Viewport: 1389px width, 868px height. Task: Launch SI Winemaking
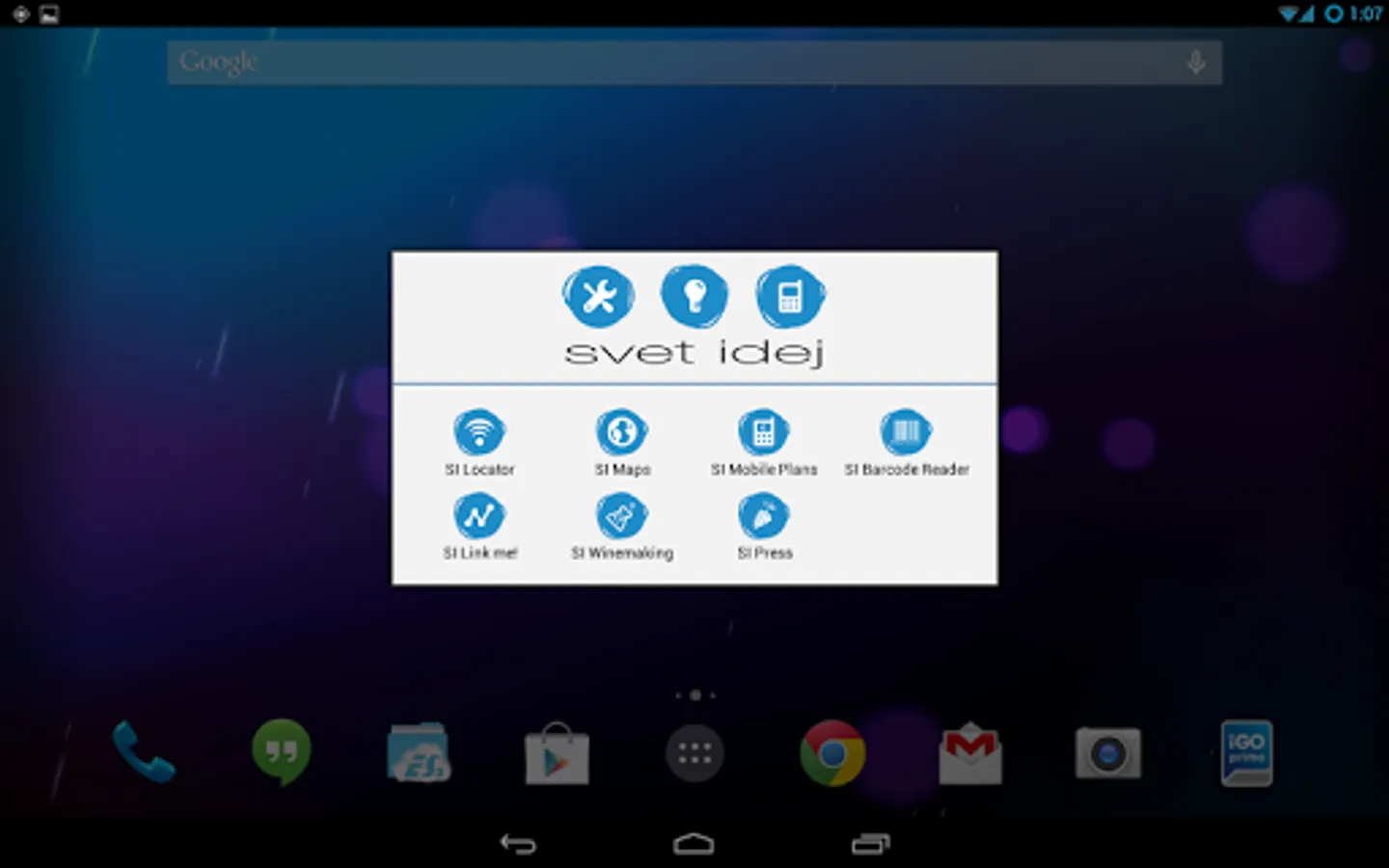pyautogui.click(x=622, y=517)
